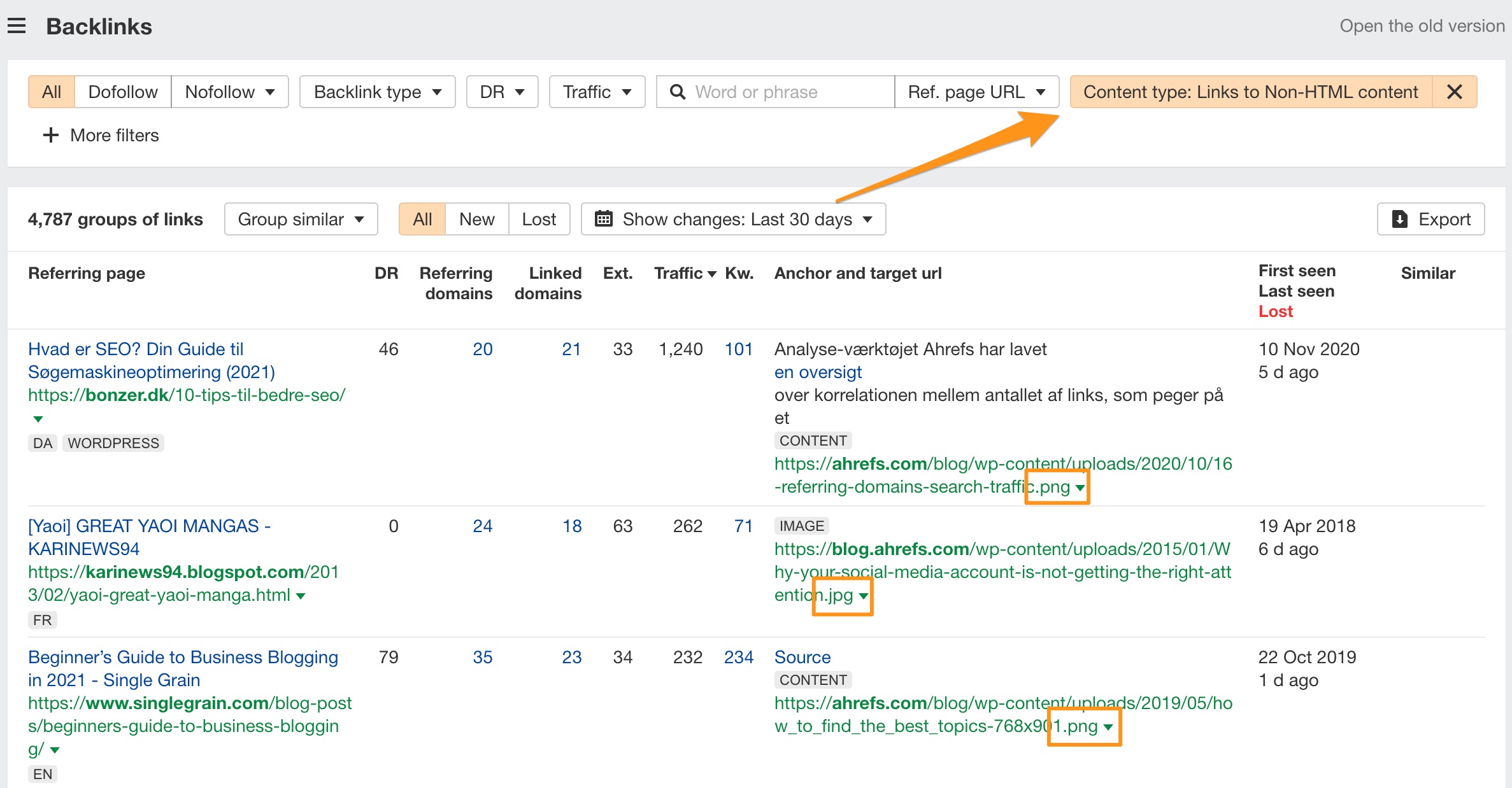Click the calendar icon in Show changes
This screenshot has height=788, width=1512.
603,220
